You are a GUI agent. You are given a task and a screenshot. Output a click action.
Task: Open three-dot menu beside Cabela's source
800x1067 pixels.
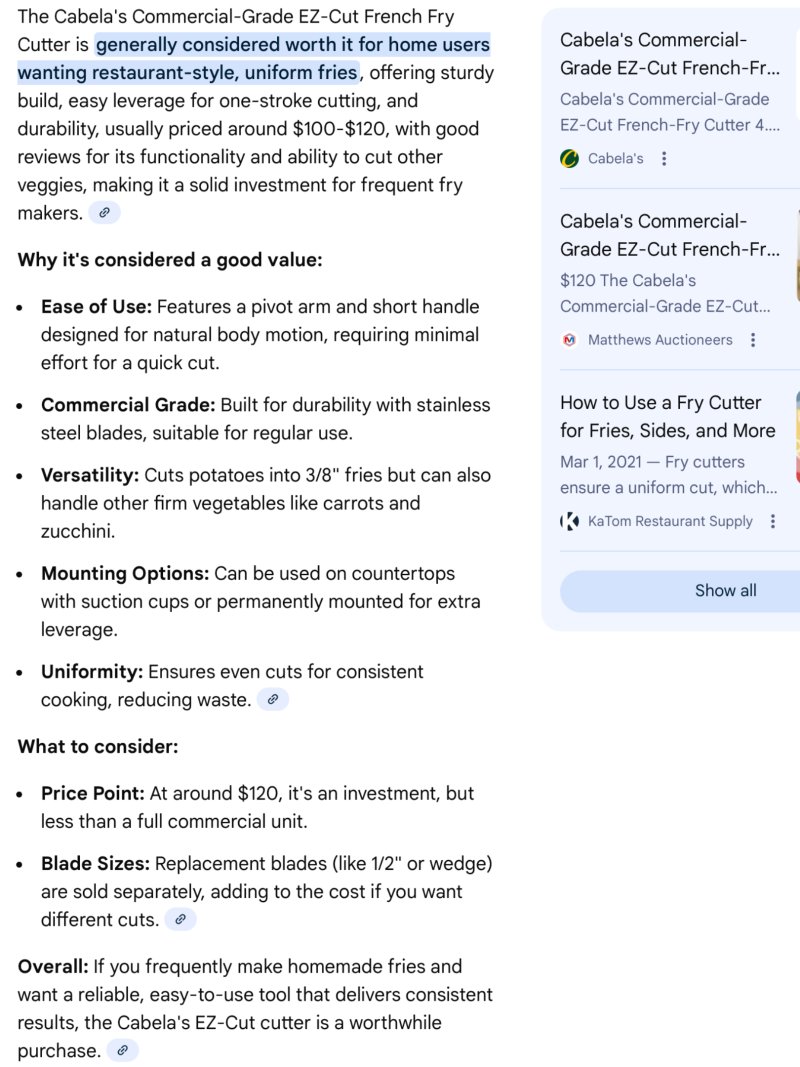pos(664,158)
